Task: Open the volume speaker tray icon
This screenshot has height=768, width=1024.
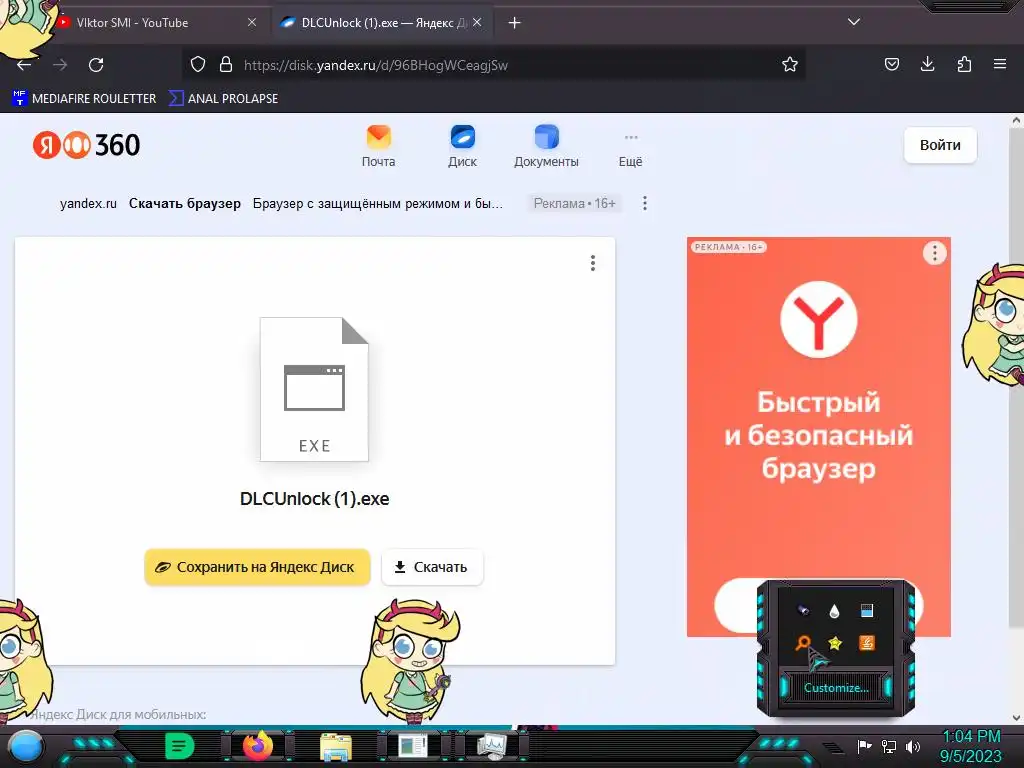Action: coord(913,746)
